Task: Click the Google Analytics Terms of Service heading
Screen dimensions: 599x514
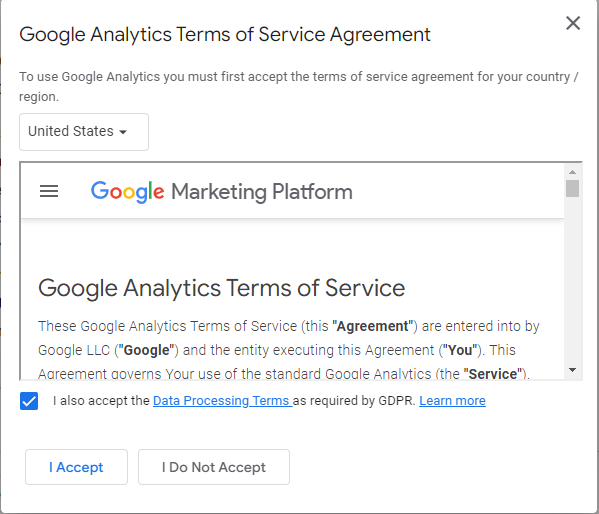Action: 222,288
